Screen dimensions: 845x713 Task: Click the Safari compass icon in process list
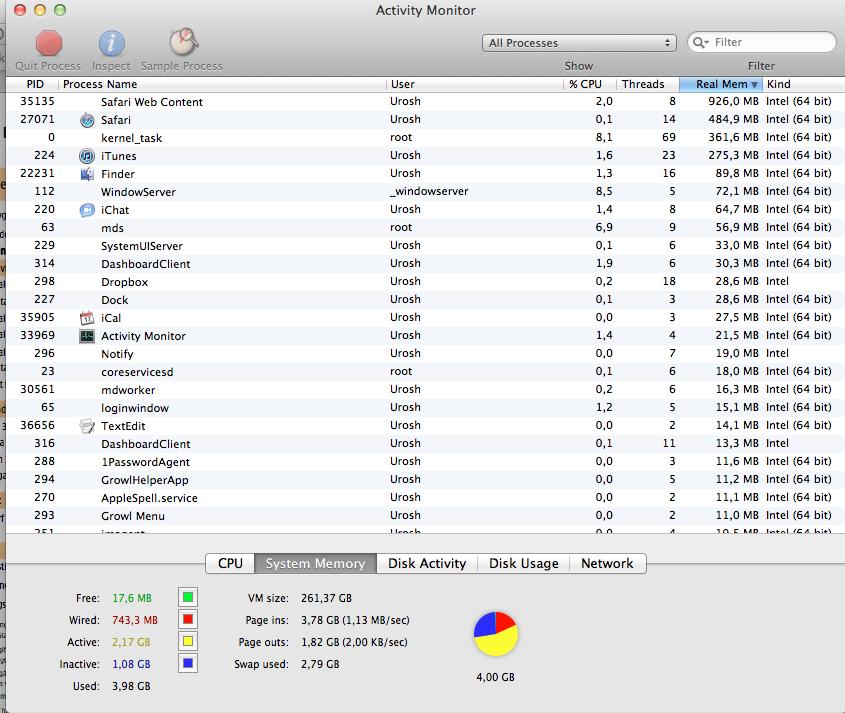[87, 120]
